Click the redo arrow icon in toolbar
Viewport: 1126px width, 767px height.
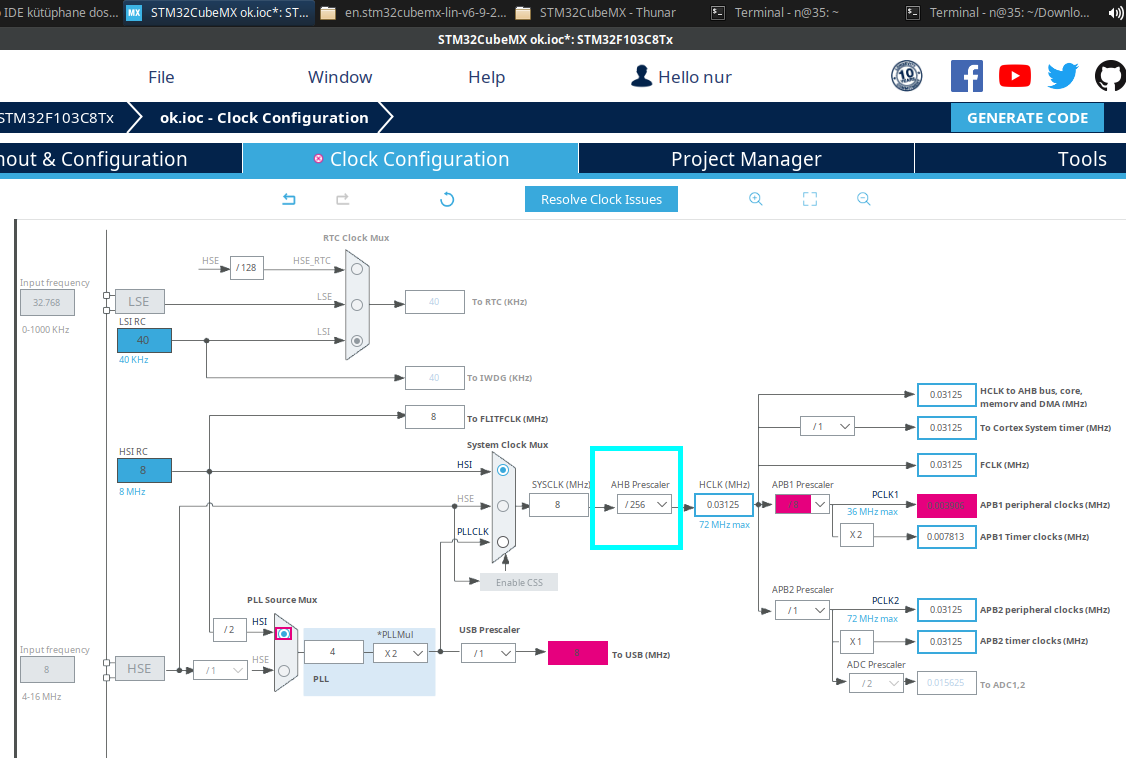pos(342,199)
